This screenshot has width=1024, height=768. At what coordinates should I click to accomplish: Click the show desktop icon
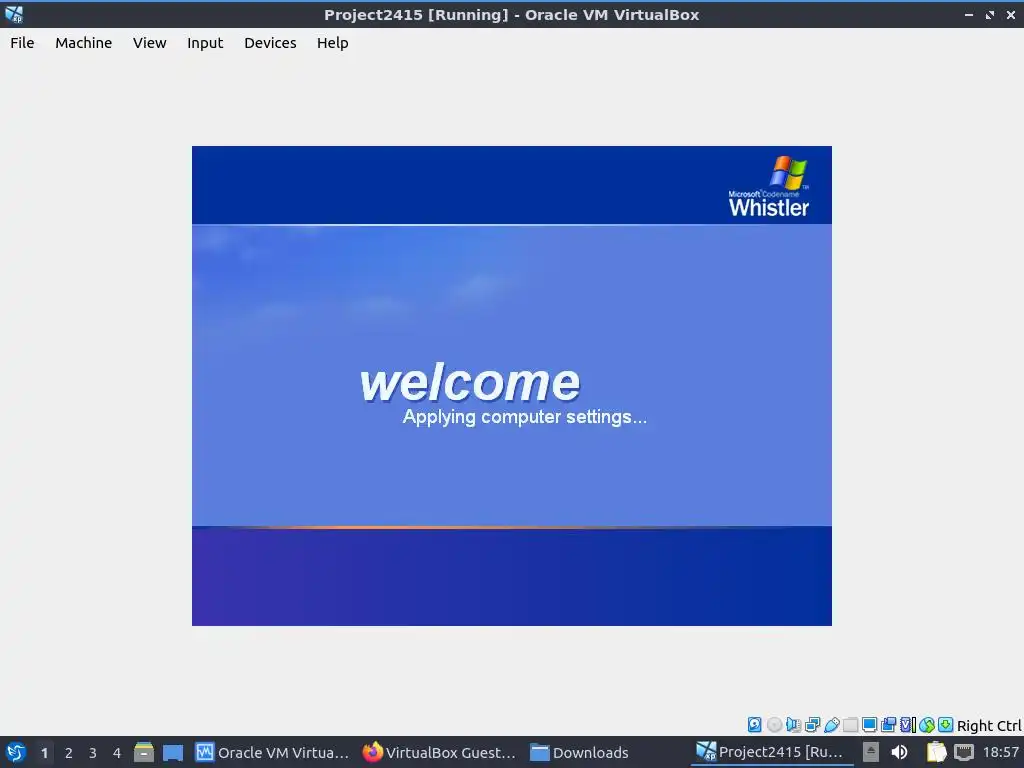click(172, 752)
